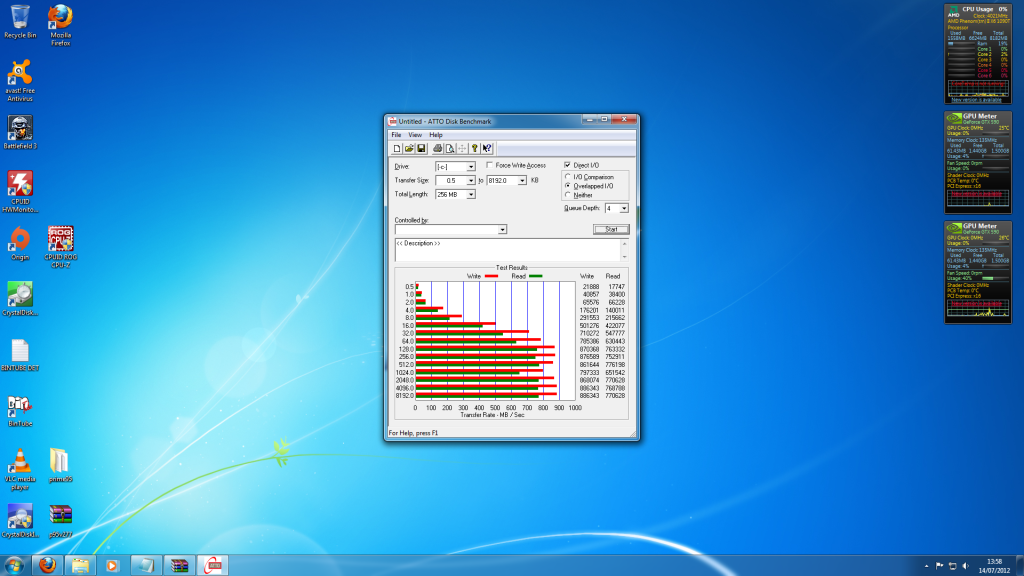The image size is (1024, 576).
Task: Click the Save floppy disk icon
Action: [421, 148]
